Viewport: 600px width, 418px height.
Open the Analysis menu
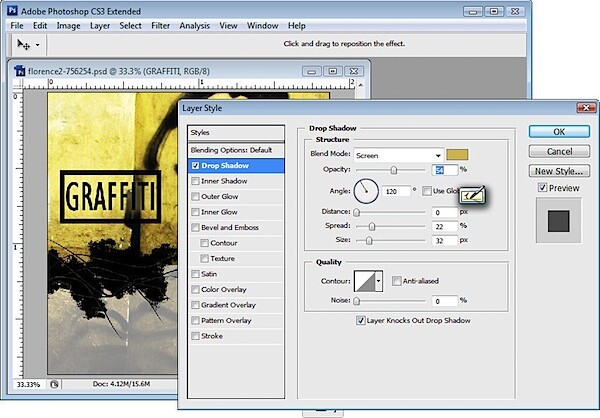coord(194,26)
